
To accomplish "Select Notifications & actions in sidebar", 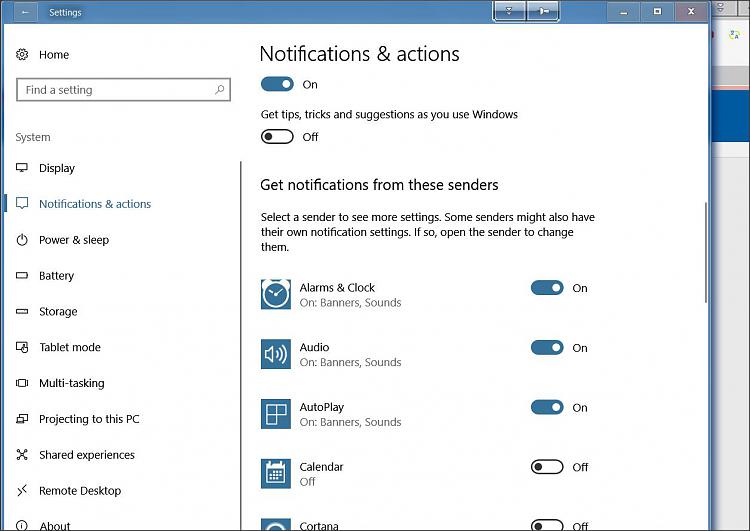I will pyautogui.click(x=95, y=204).
